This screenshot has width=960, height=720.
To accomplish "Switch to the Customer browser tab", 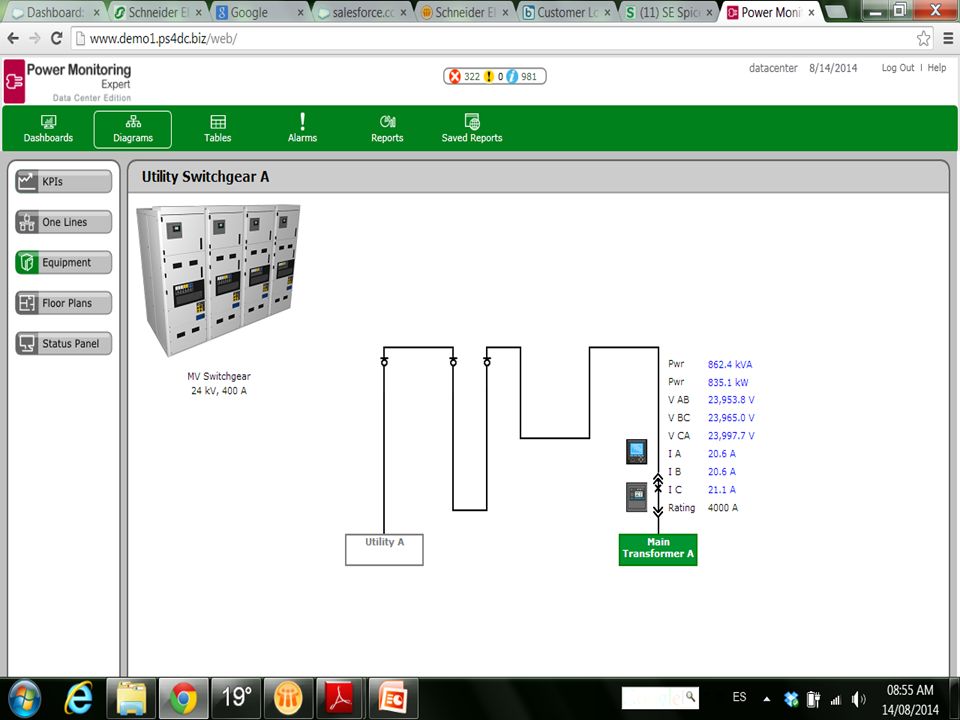I will coord(566,12).
